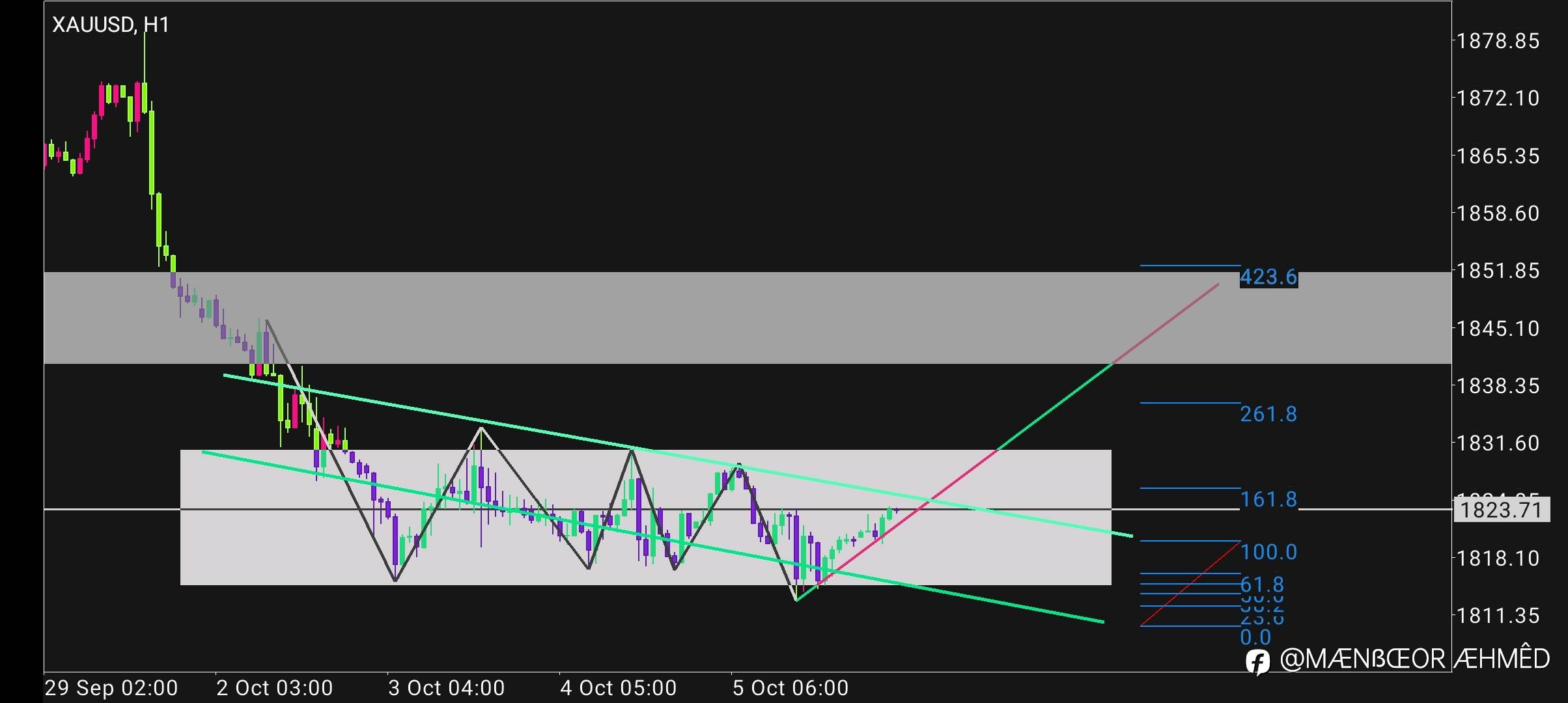Click the 1851.85 price axis label
Image resolution: width=1568 pixels, height=703 pixels.
click(1498, 271)
